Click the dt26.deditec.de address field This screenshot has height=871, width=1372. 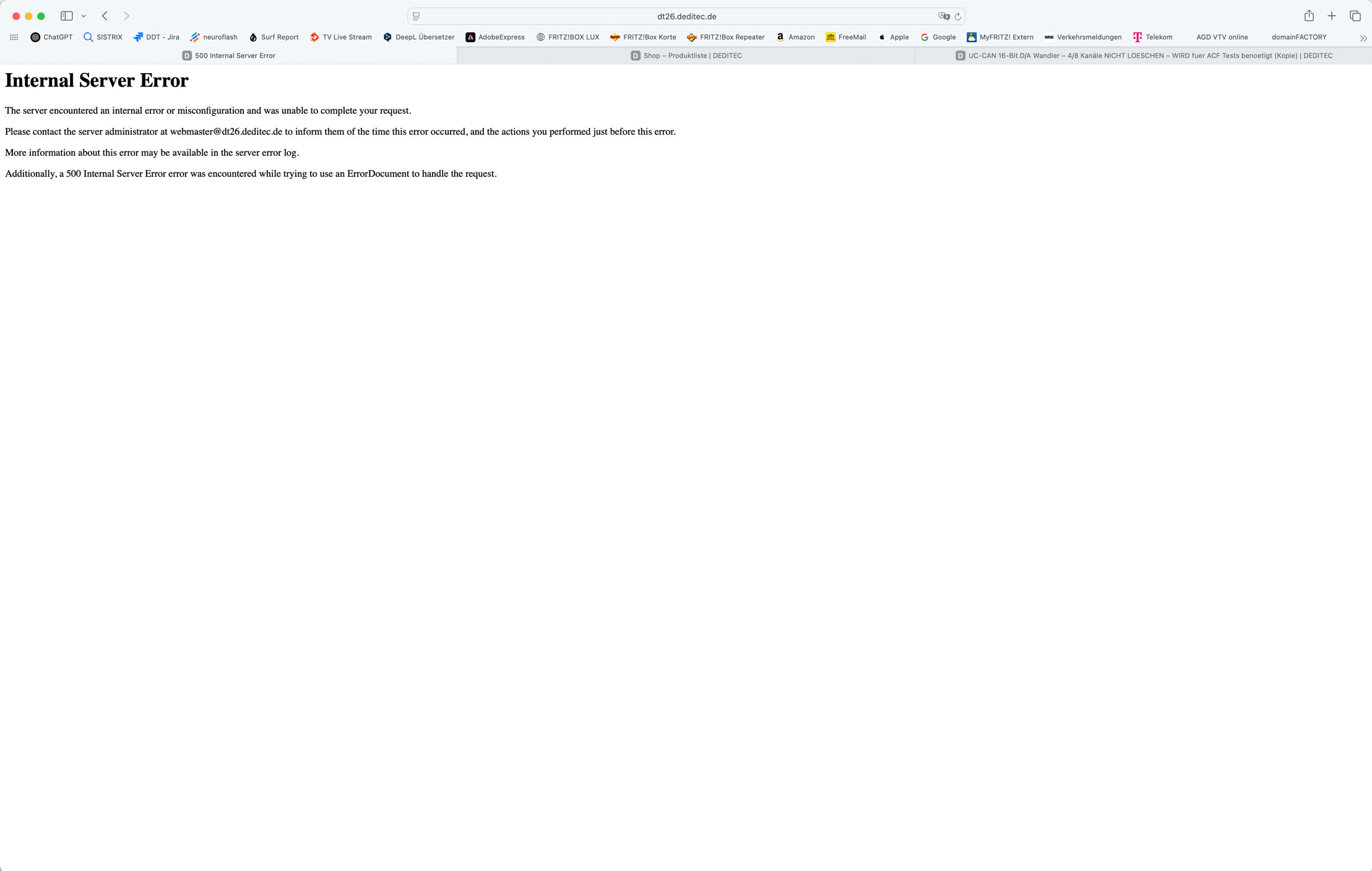pyautogui.click(x=686, y=17)
